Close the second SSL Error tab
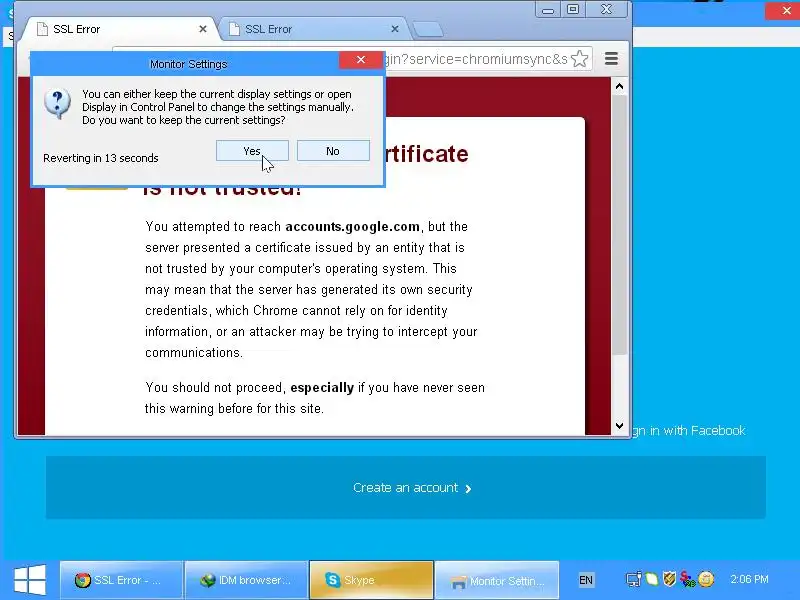This screenshot has width=800, height=600. [x=395, y=29]
